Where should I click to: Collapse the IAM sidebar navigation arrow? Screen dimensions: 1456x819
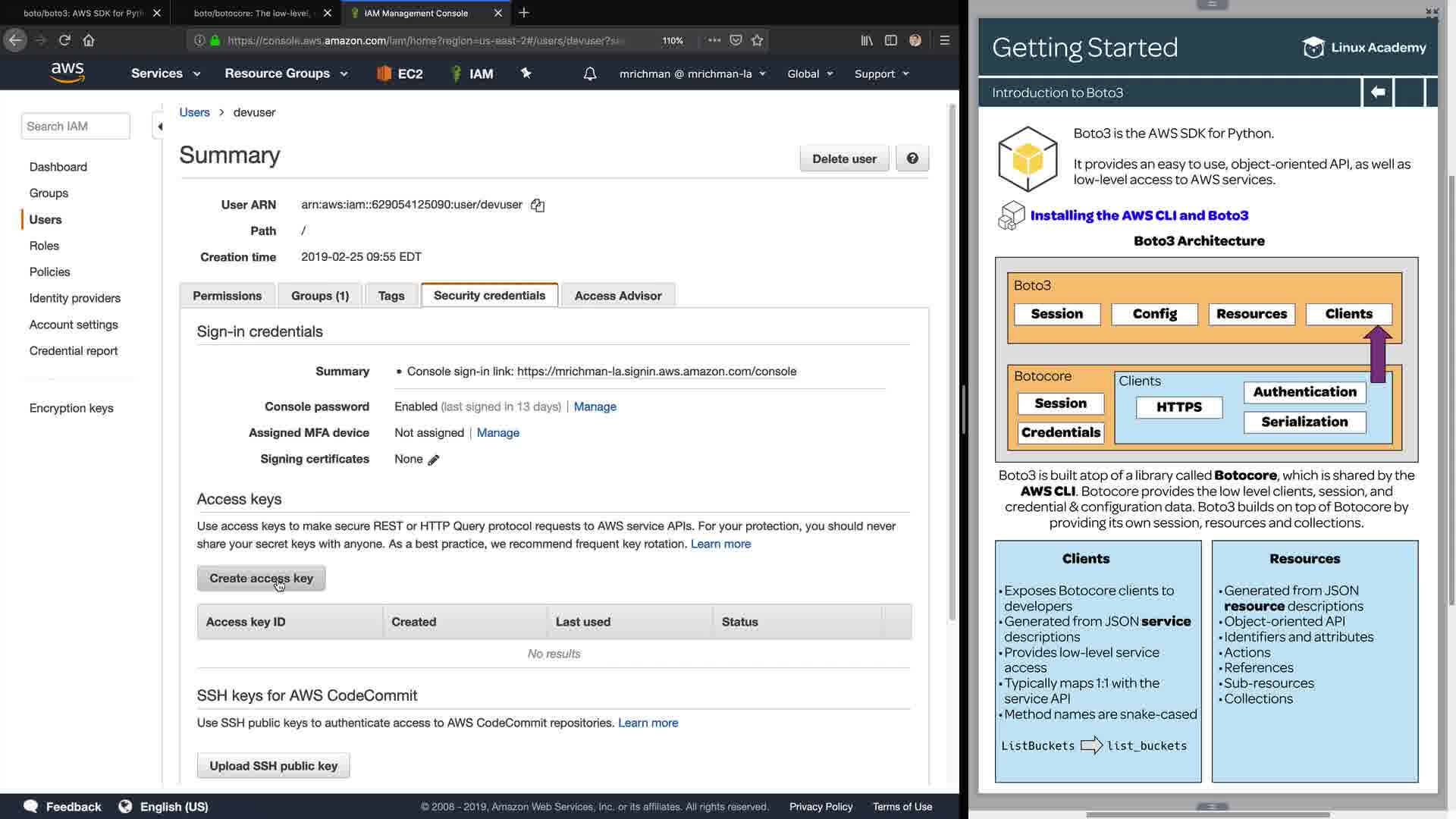coord(159,127)
